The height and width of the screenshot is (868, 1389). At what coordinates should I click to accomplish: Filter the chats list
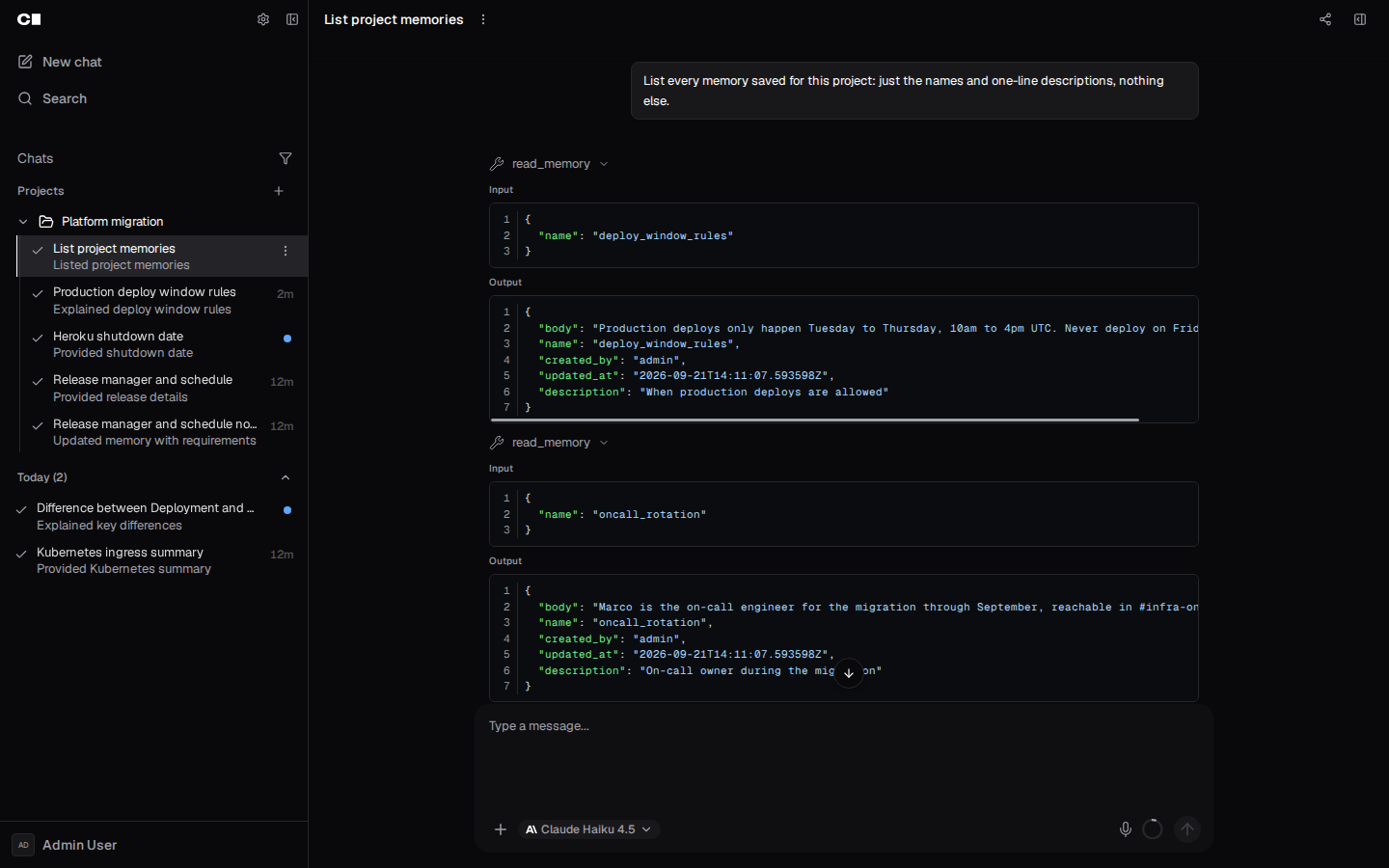[x=286, y=158]
